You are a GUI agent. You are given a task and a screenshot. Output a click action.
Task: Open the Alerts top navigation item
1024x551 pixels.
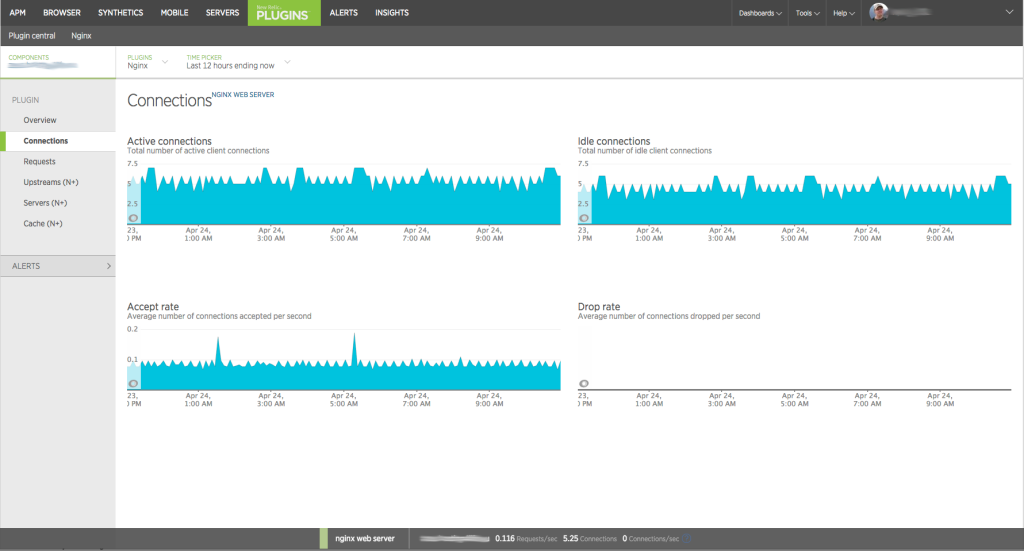click(344, 12)
